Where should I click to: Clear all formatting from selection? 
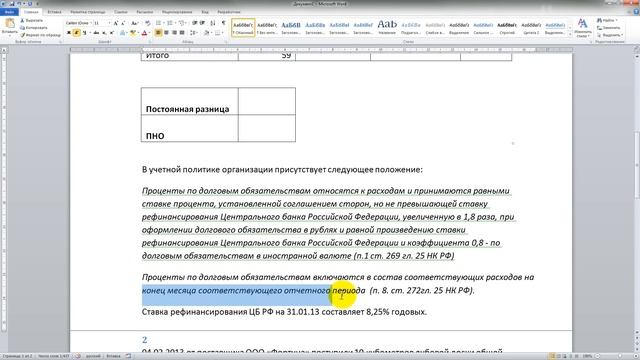147,23
